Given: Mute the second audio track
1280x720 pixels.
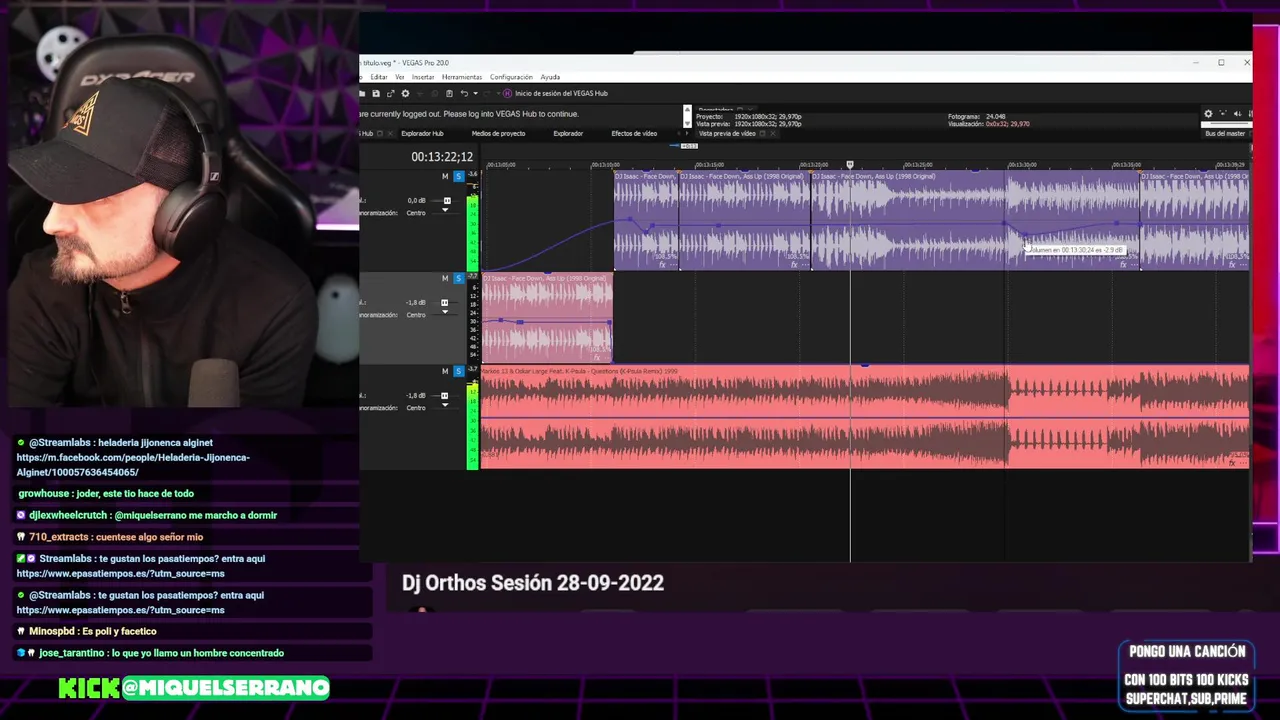Looking at the screenshot, I should (x=445, y=278).
